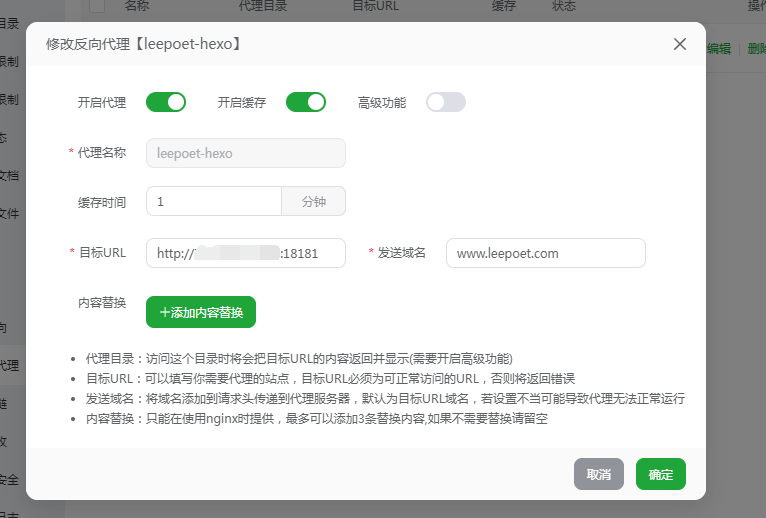
Task: Disable the 开启缓存 switch
Action: tap(306, 102)
